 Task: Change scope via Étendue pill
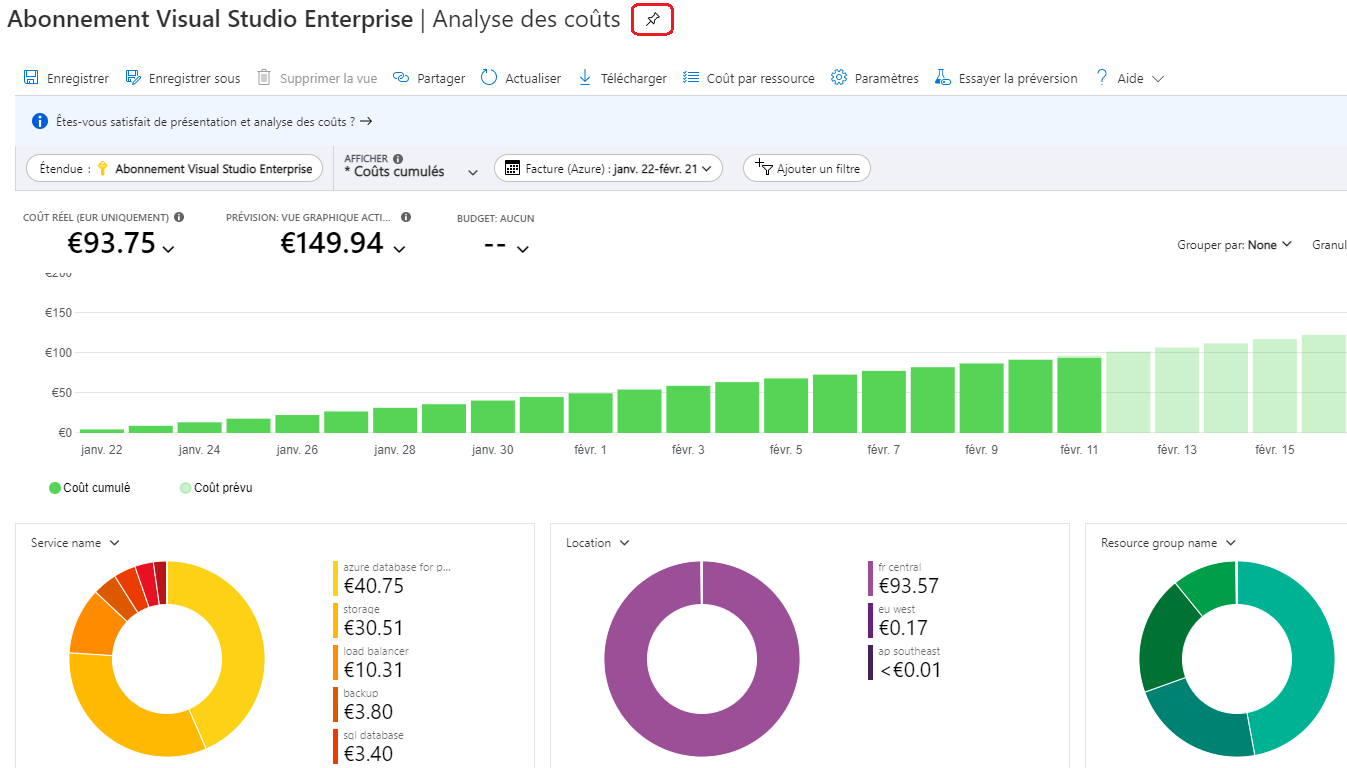(x=175, y=169)
